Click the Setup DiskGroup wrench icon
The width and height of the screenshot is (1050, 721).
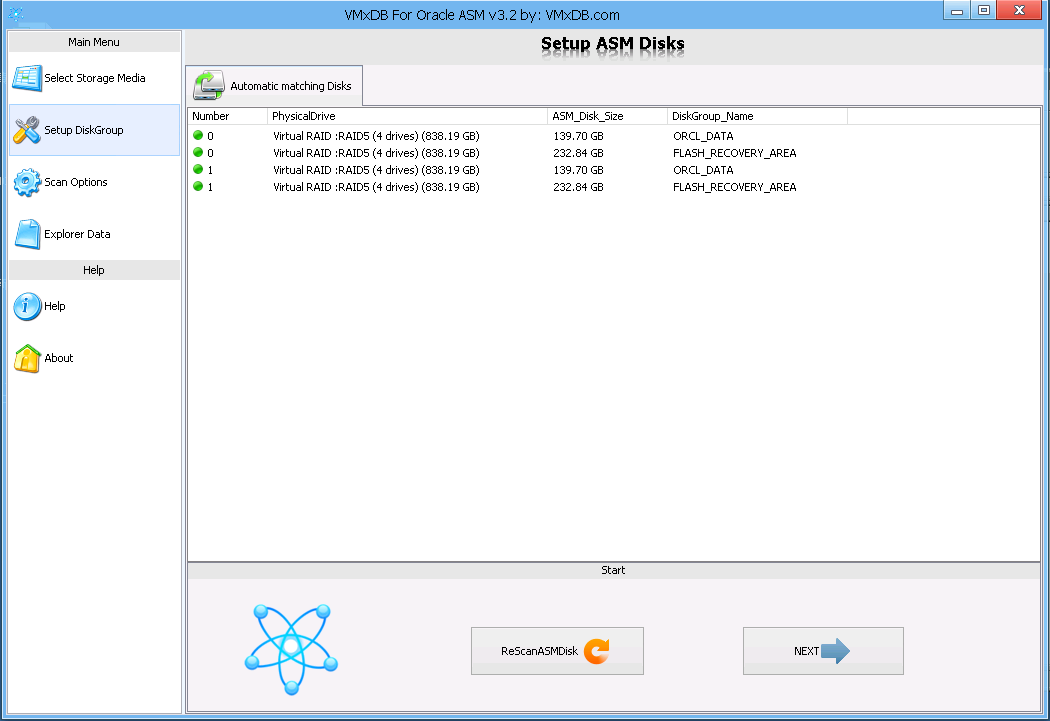(x=27, y=130)
